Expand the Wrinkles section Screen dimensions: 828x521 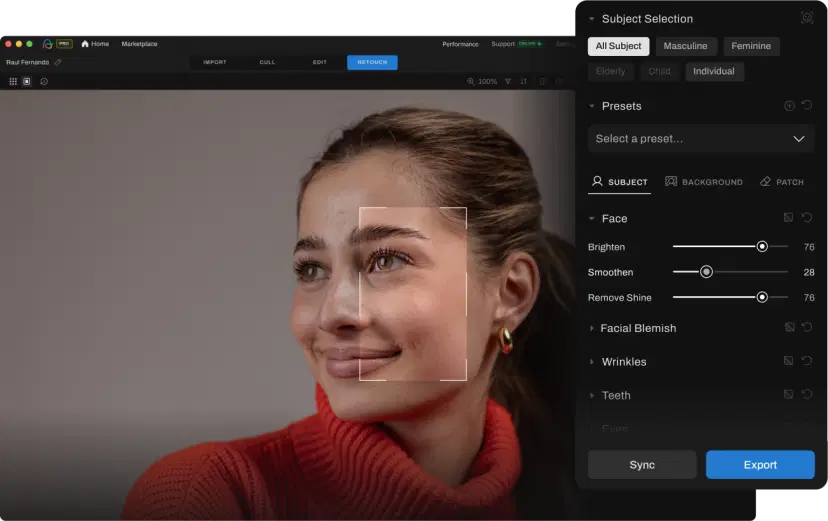(591, 362)
